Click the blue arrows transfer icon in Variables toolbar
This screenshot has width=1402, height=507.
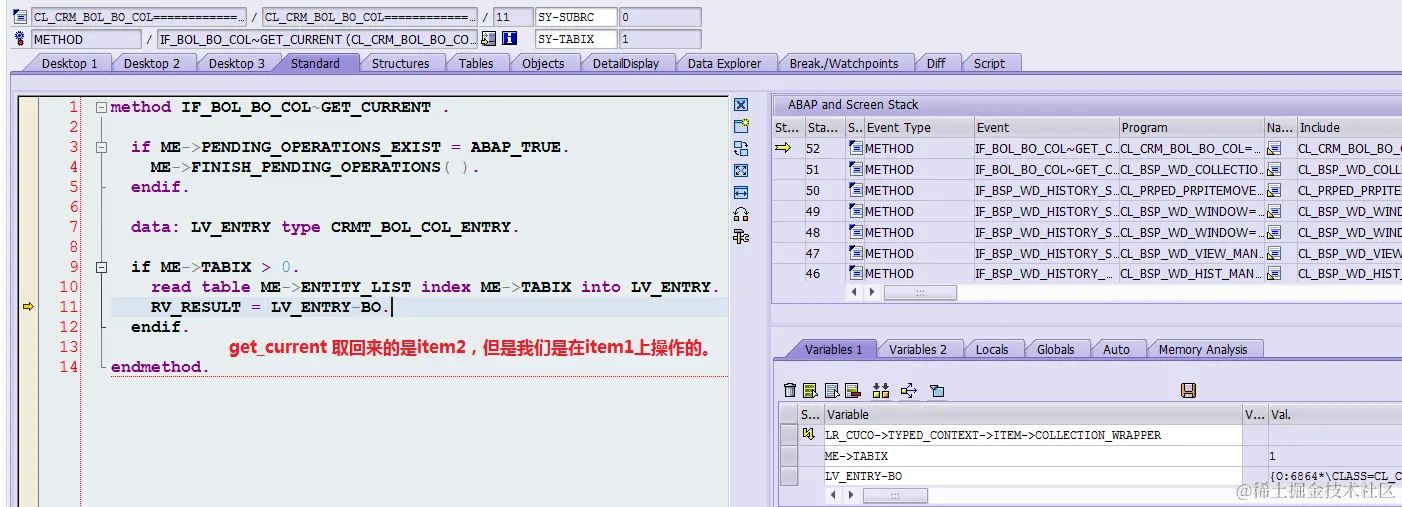click(x=909, y=390)
